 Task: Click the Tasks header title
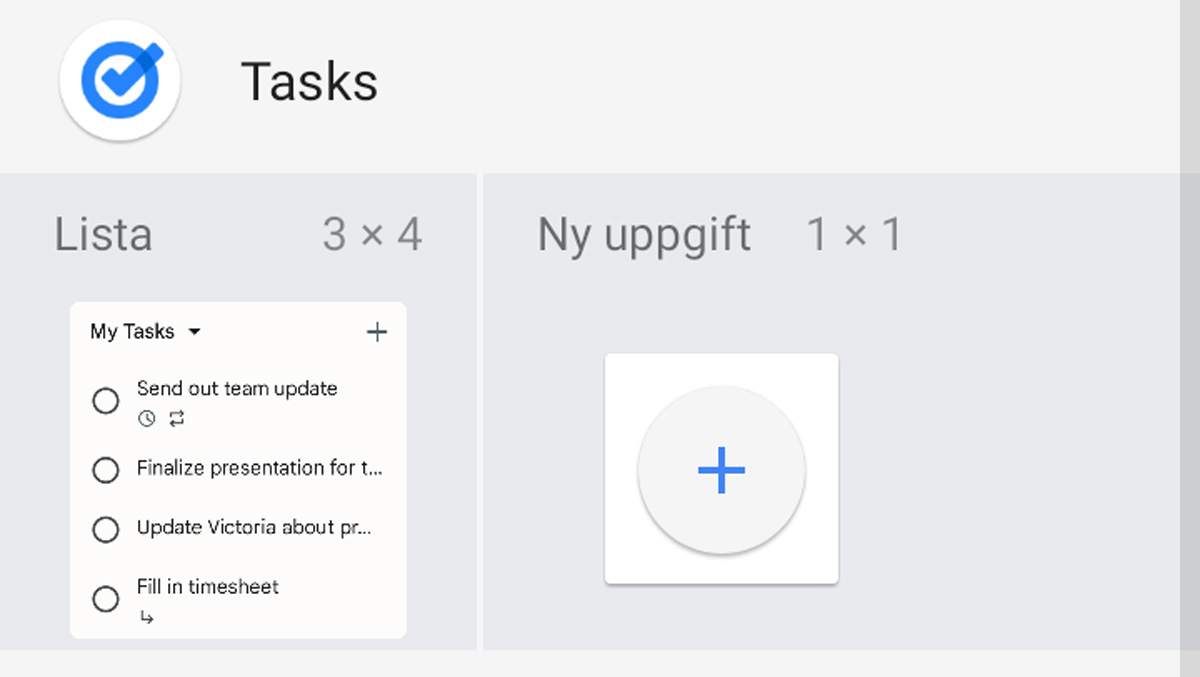tap(308, 82)
